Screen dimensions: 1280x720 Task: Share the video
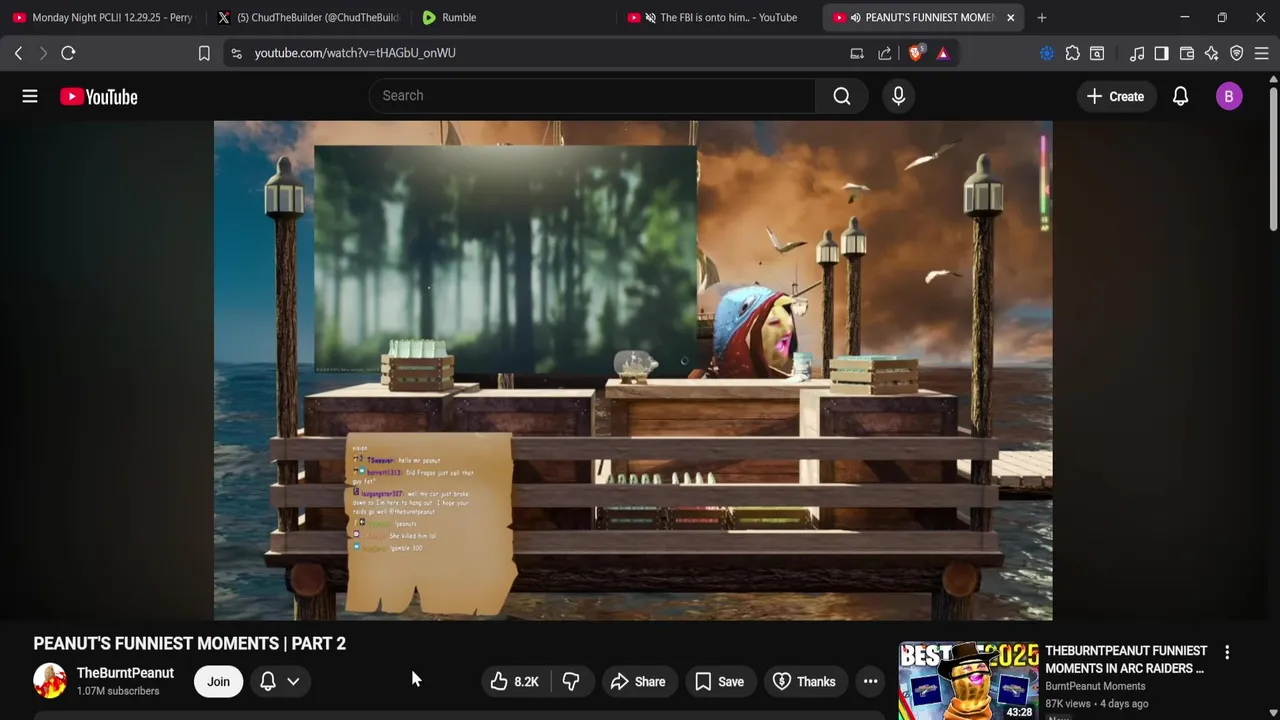(x=638, y=682)
